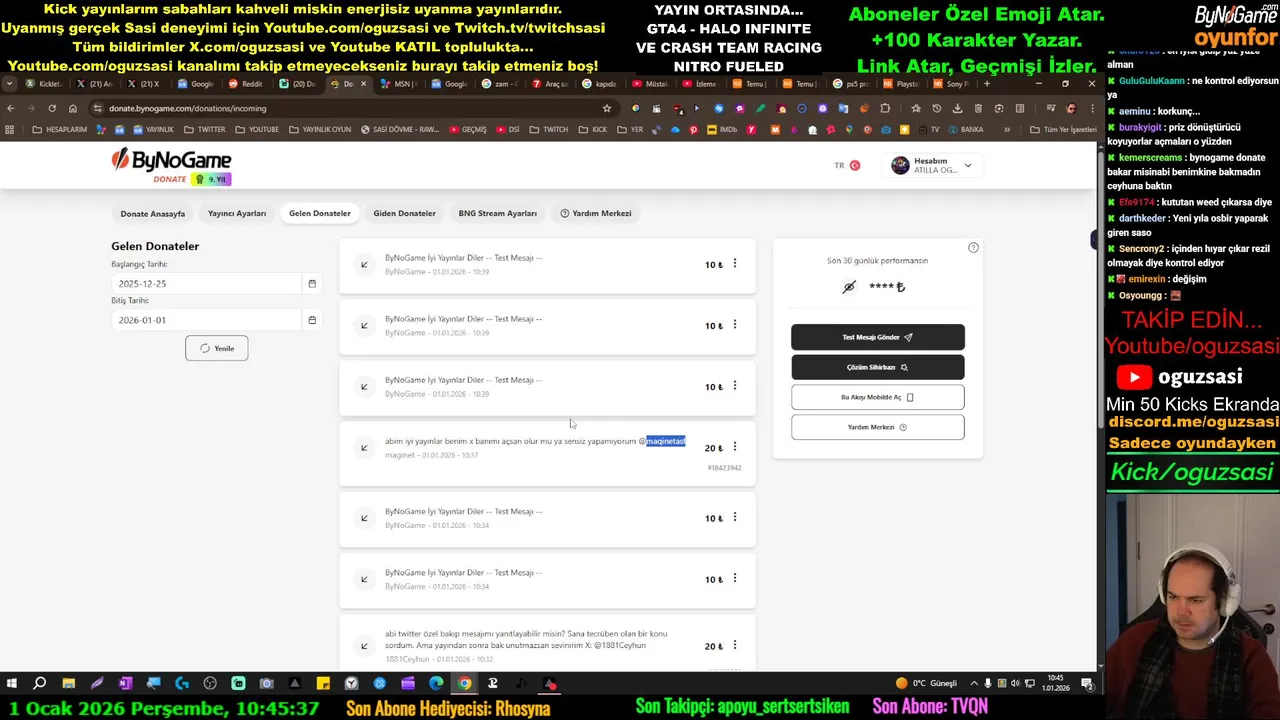Show hidden 30-day performance amount
The image size is (1280, 720).
(x=849, y=287)
